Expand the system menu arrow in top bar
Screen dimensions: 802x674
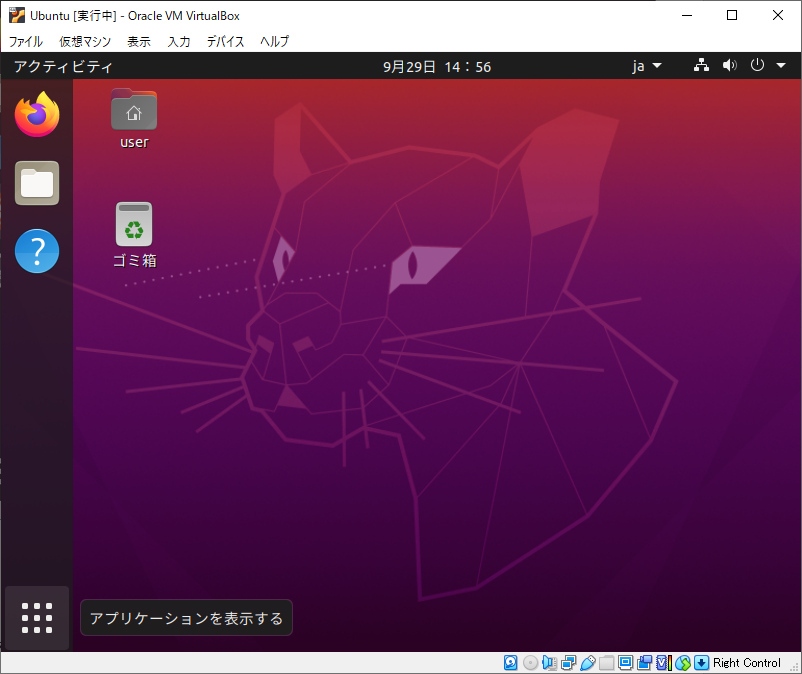click(781, 65)
